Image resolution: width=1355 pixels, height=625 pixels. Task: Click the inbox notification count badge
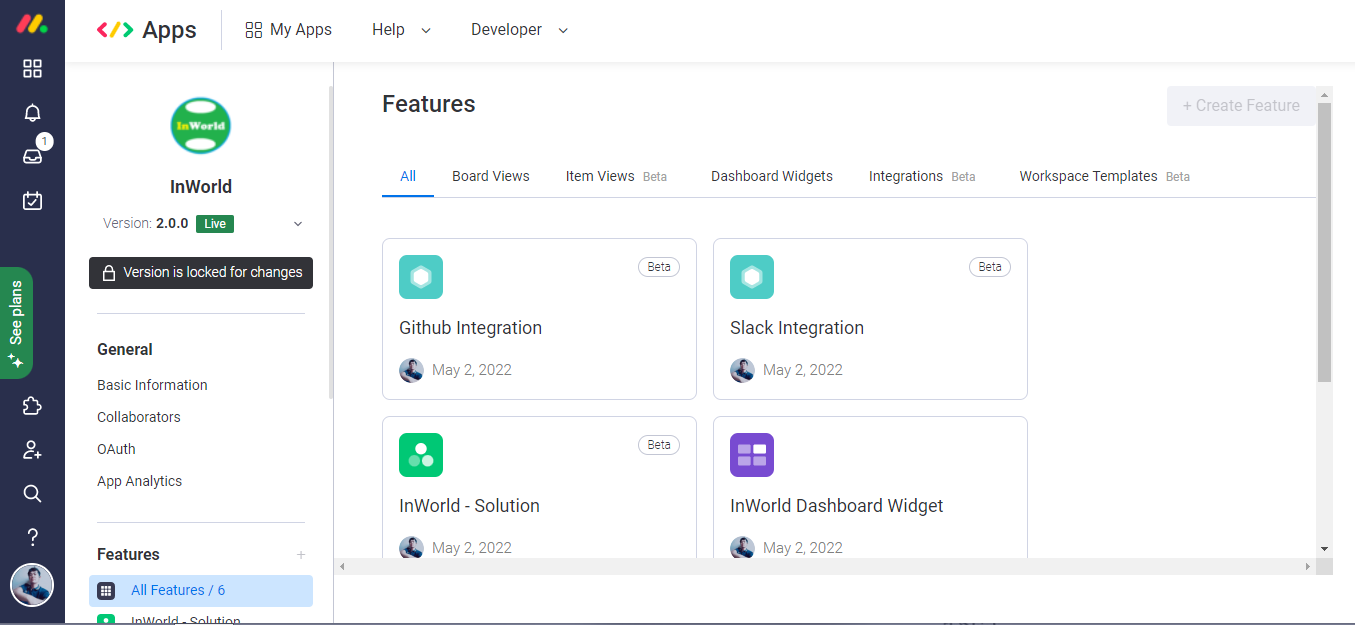point(44,142)
